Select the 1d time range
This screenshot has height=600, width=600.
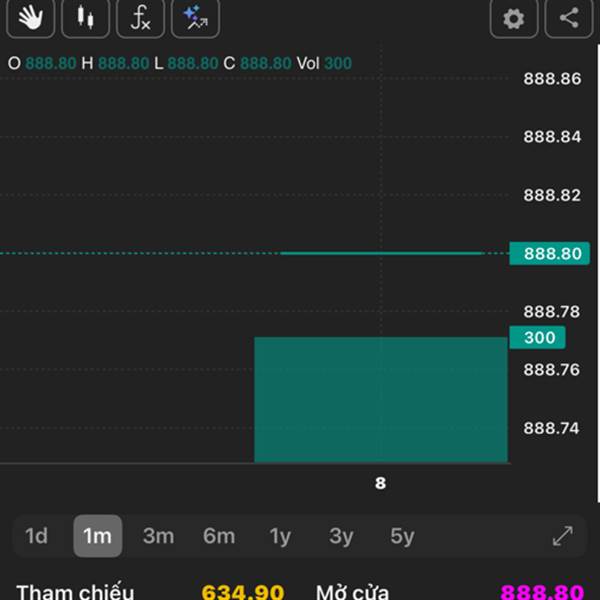coord(36,536)
